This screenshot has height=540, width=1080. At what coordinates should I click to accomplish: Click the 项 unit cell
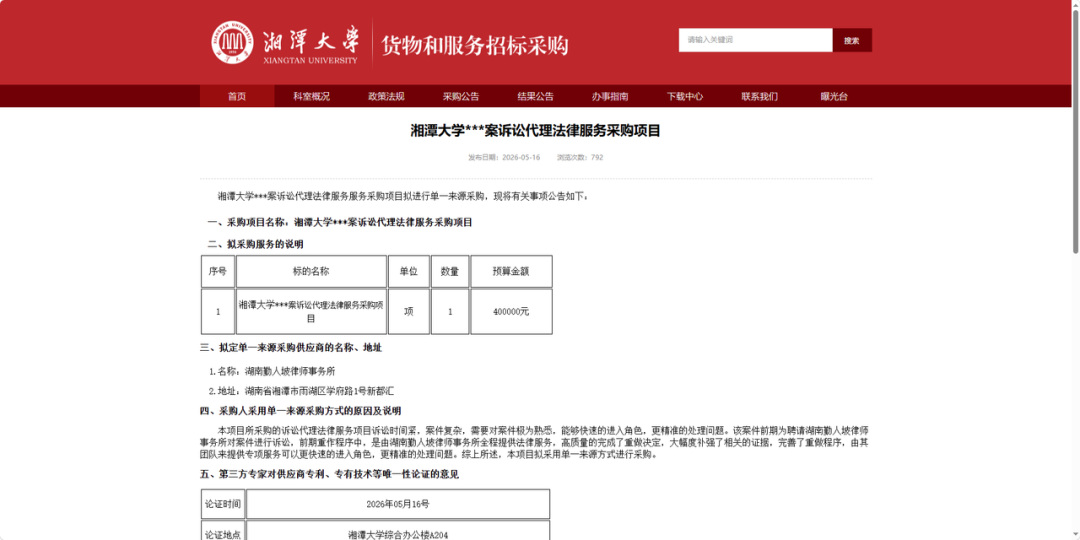click(x=409, y=311)
